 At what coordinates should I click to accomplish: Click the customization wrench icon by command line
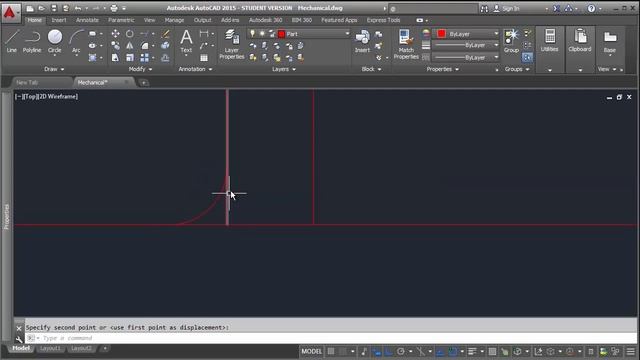[x=19, y=339]
